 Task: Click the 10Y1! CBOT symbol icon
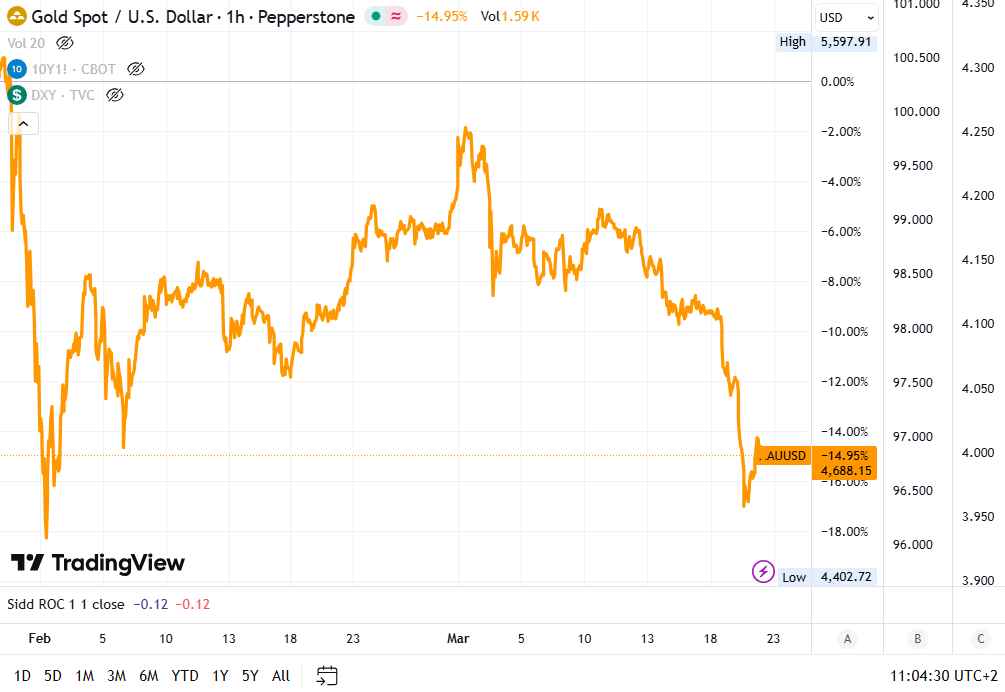pyautogui.click(x=17, y=69)
